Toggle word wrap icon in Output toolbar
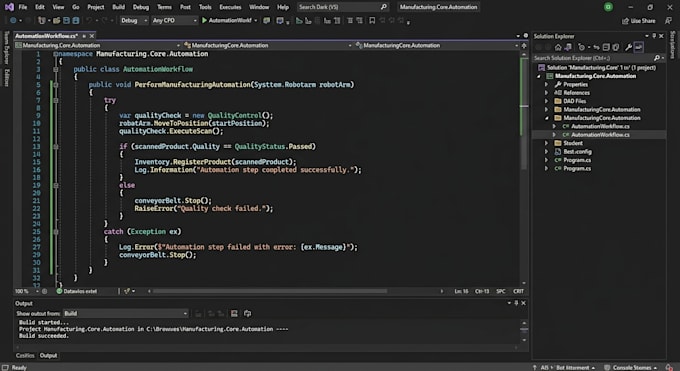This screenshot has width=680, height=371. (x=248, y=313)
